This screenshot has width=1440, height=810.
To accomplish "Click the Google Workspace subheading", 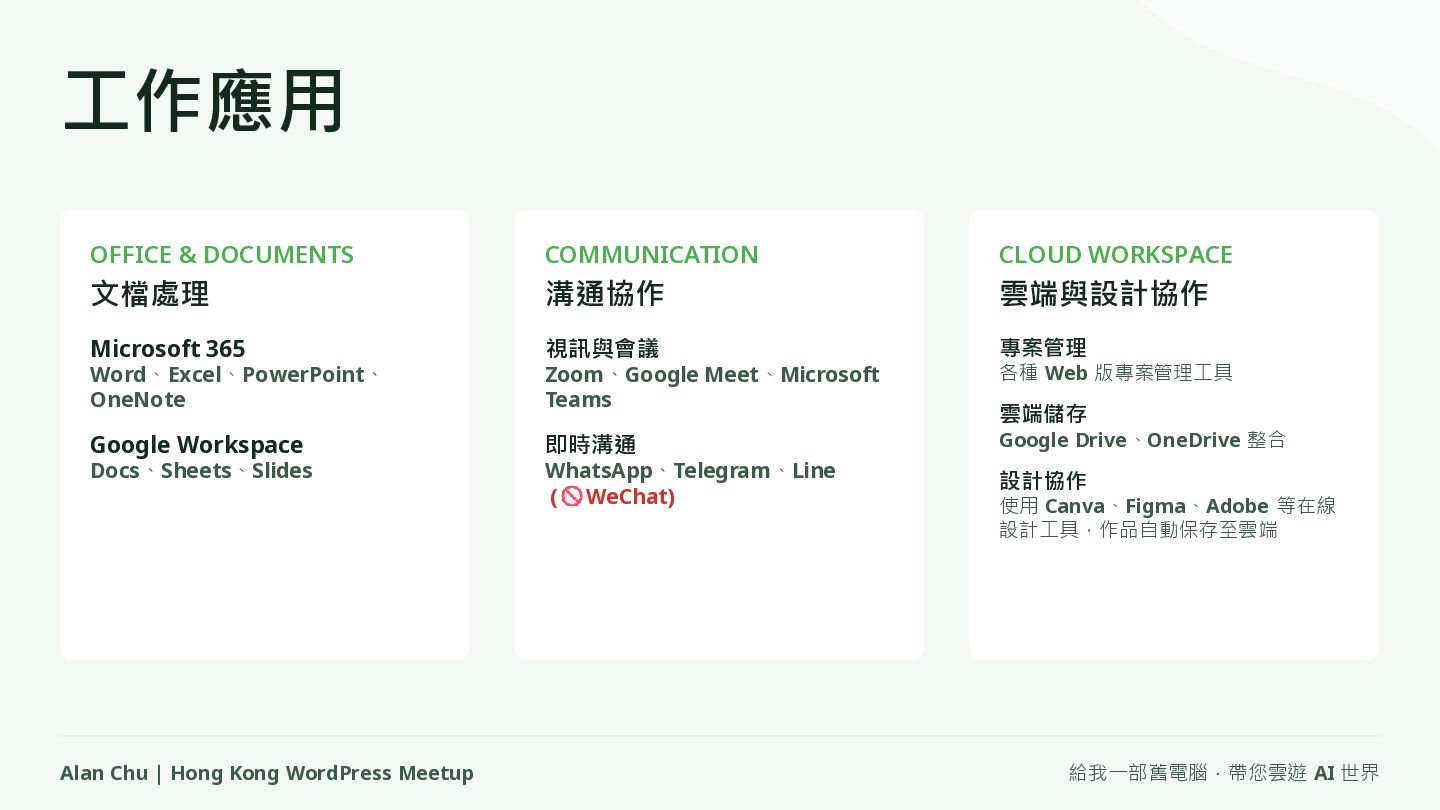I will click(197, 445).
